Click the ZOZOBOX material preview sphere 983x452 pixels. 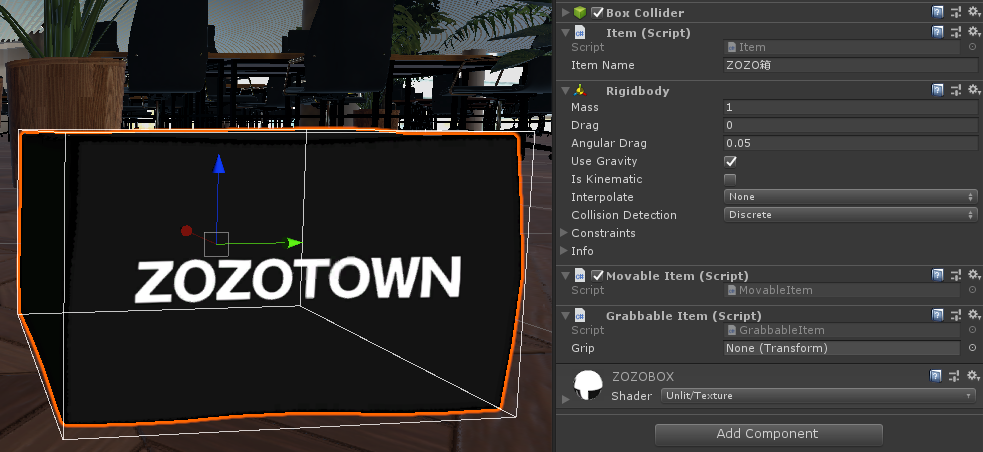click(x=588, y=385)
